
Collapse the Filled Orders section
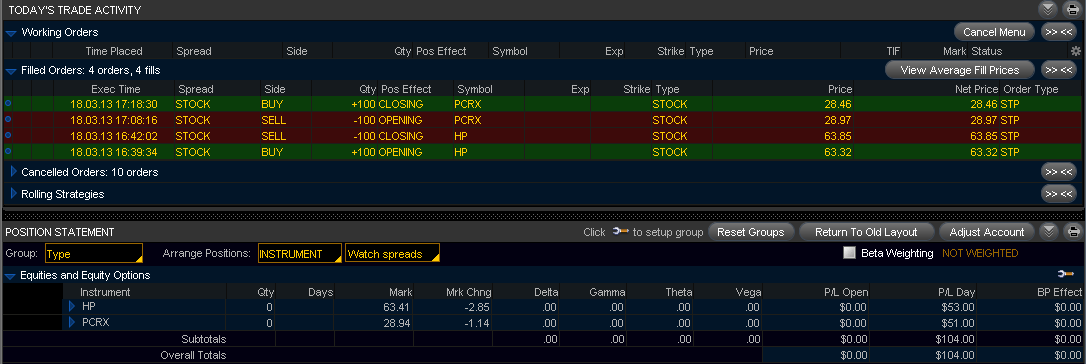click(11, 71)
